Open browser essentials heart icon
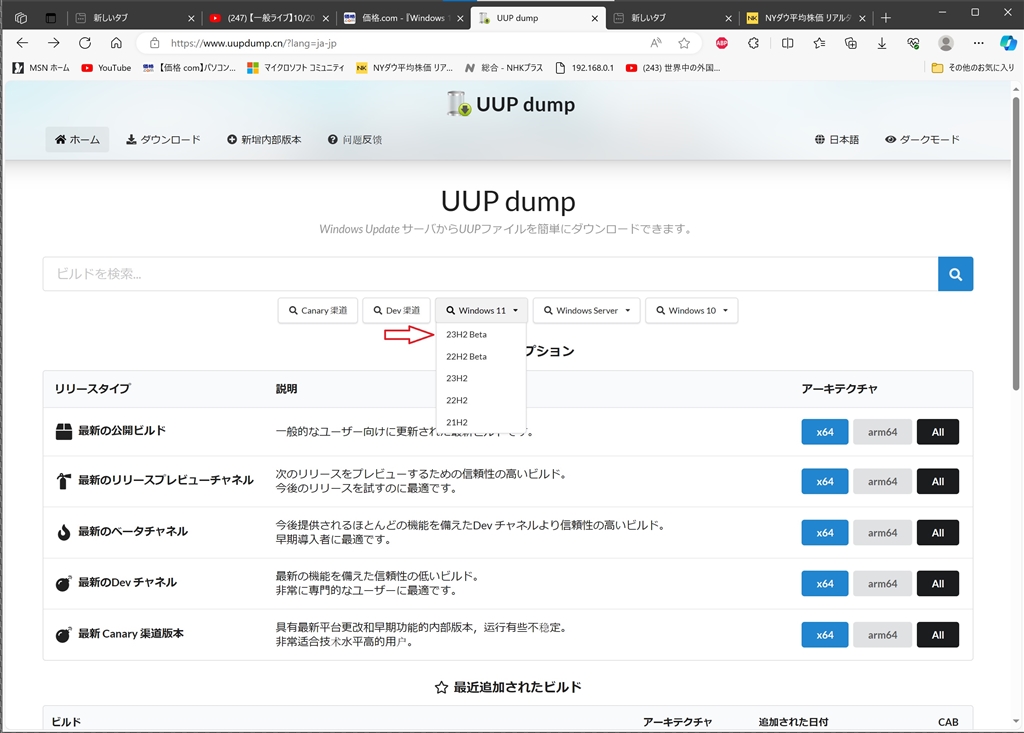1024x733 pixels. click(x=913, y=43)
